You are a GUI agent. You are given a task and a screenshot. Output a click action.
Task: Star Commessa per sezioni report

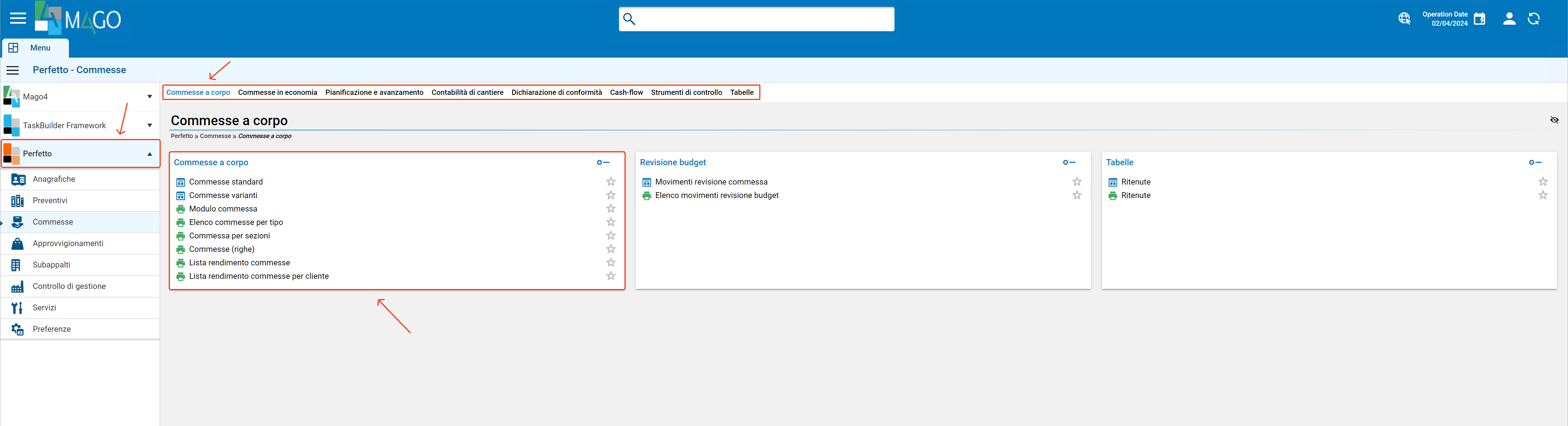pos(611,236)
